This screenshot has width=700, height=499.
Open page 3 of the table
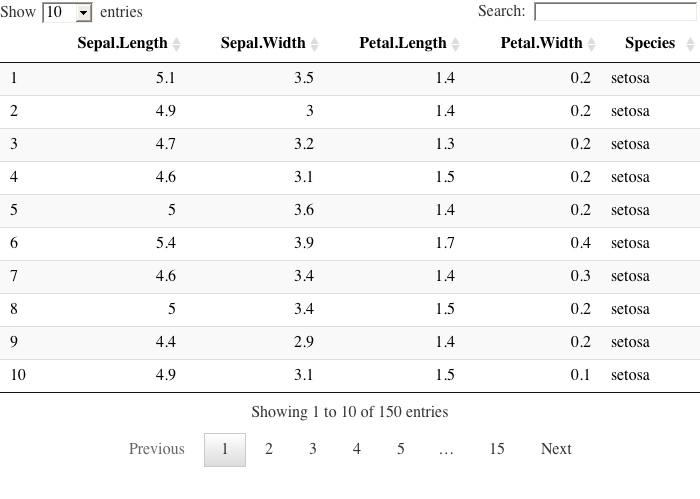click(313, 449)
